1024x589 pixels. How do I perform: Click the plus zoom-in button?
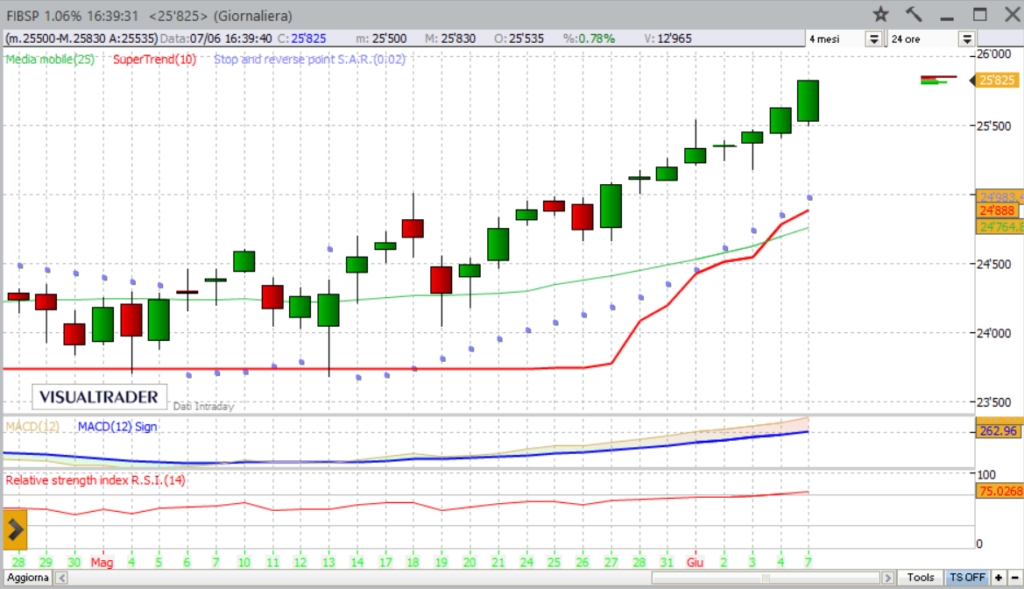point(998,578)
